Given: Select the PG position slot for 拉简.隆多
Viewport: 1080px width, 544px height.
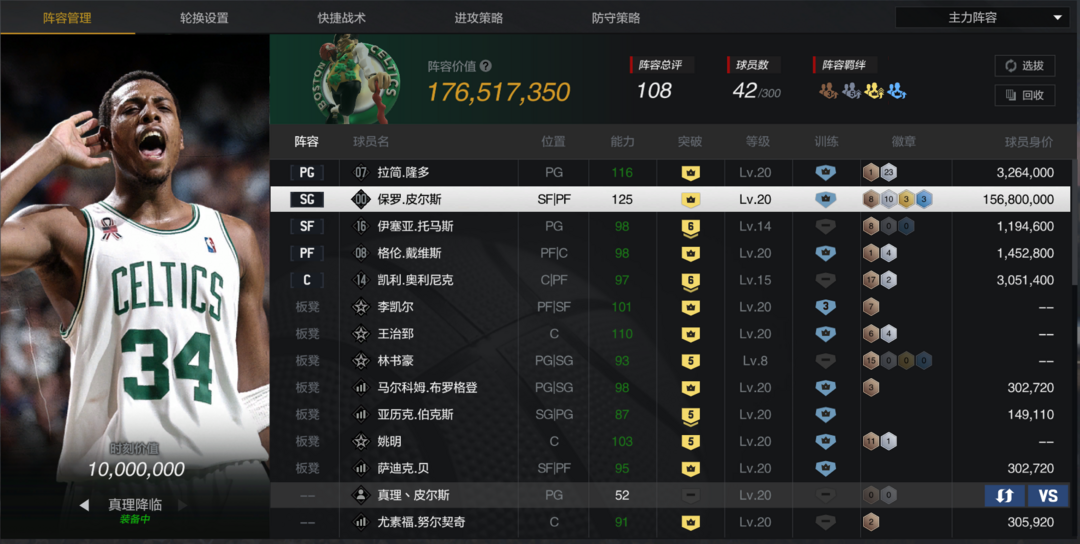Looking at the screenshot, I should click(x=307, y=173).
